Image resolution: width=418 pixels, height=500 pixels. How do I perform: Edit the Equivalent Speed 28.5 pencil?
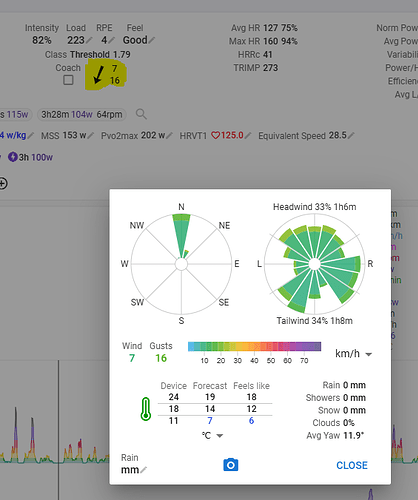point(351,135)
